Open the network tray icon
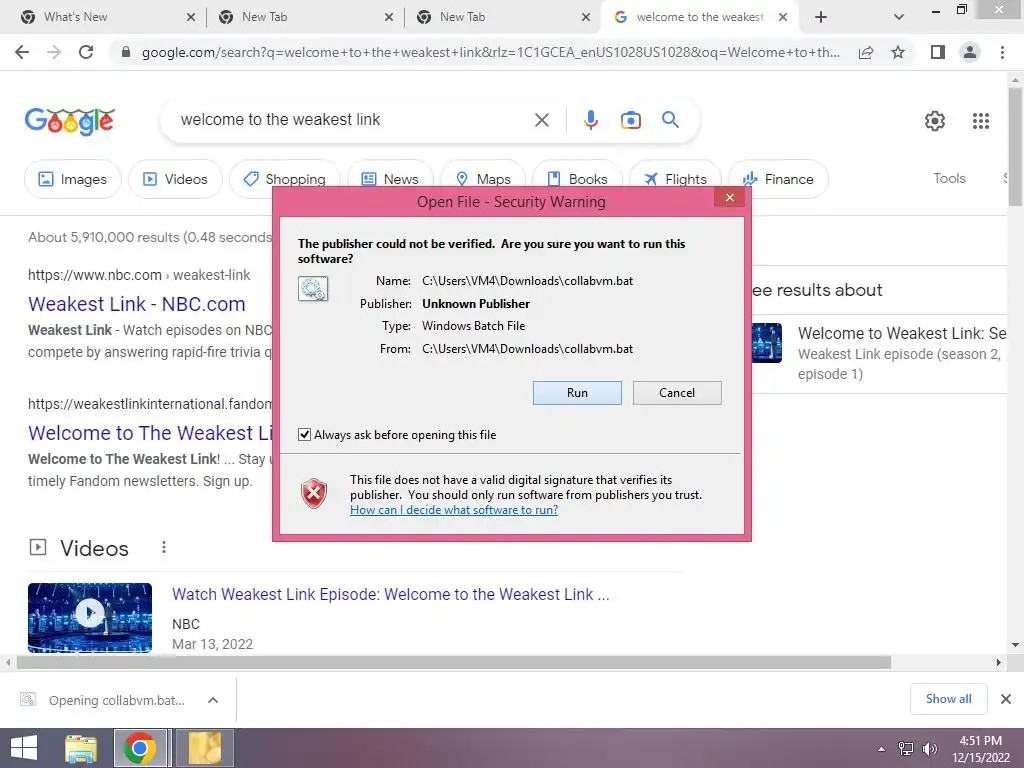 coord(906,748)
